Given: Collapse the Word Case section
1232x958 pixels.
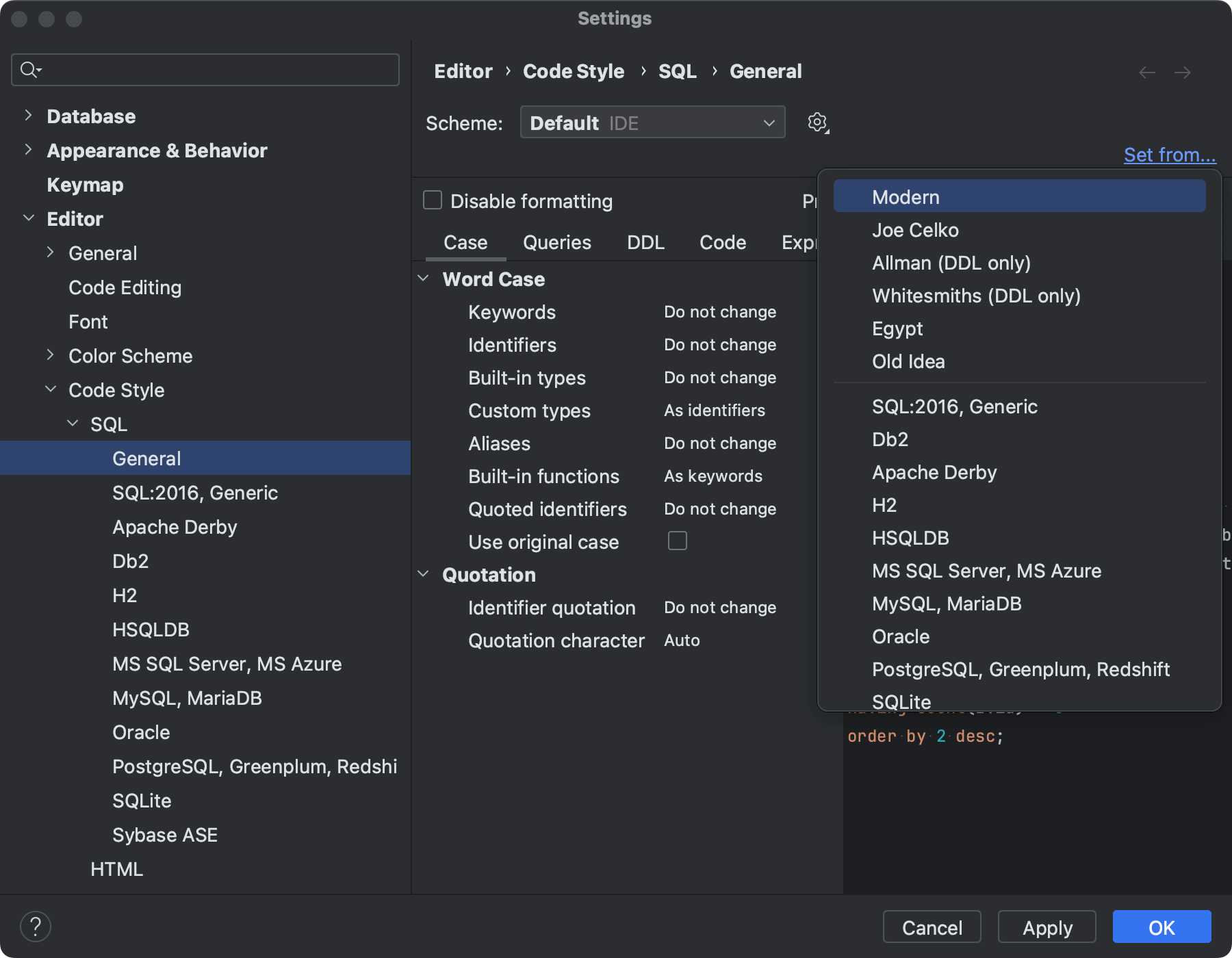Looking at the screenshot, I should point(423,278).
